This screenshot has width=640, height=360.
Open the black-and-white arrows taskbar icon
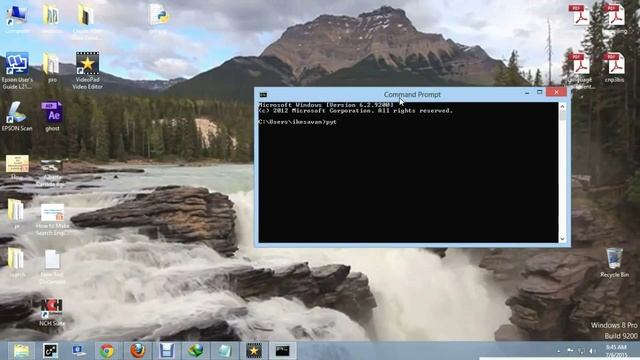(x=51, y=351)
